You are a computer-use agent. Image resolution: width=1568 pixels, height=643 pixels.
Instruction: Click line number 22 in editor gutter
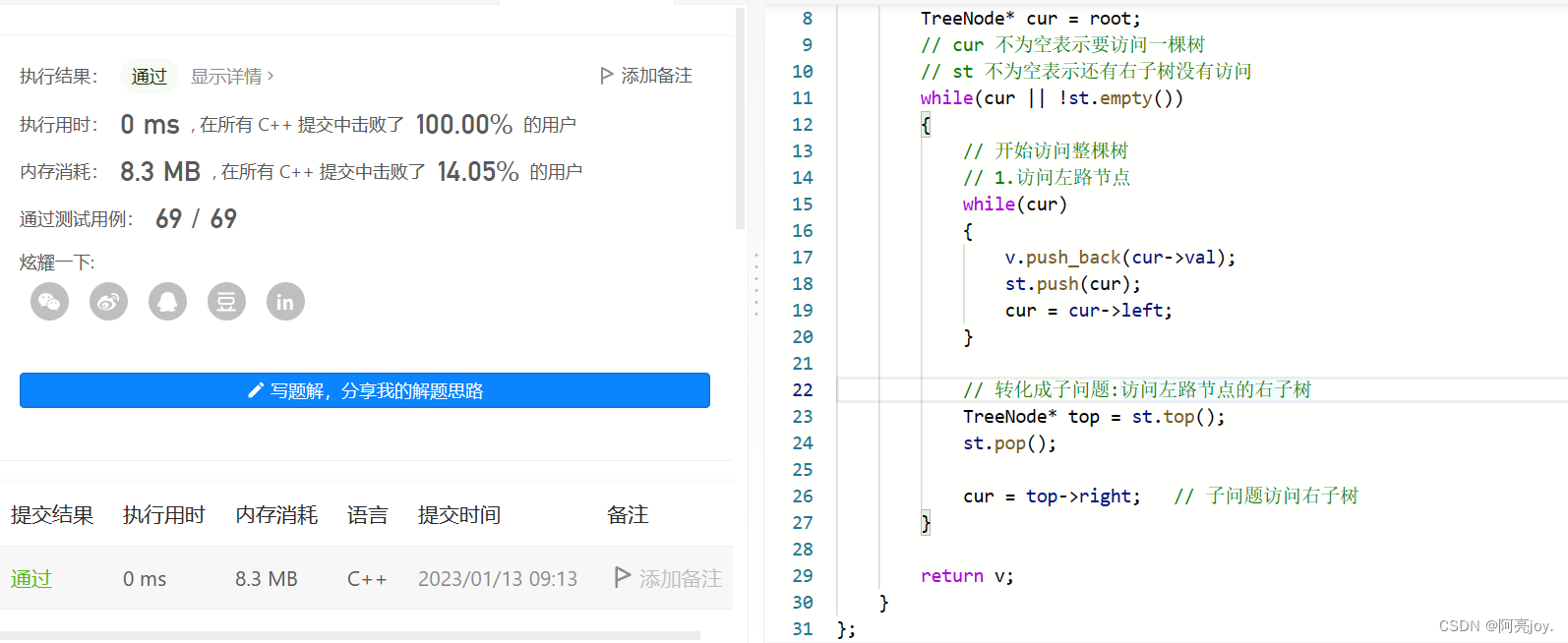coord(803,390)
